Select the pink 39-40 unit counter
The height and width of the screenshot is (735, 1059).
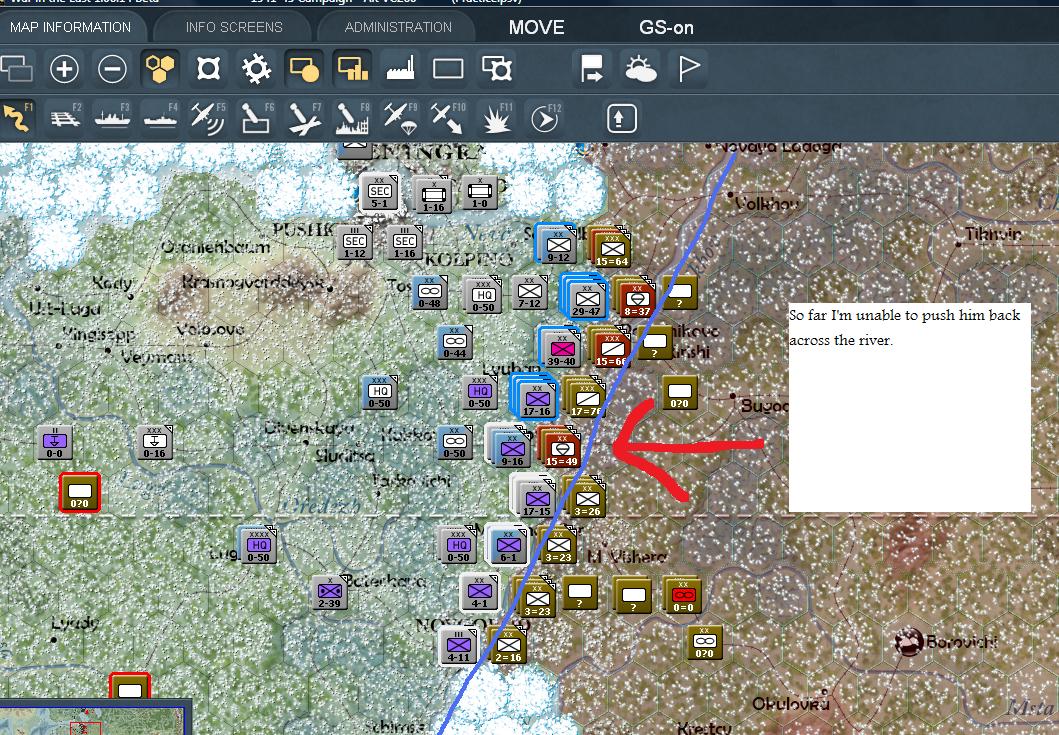click(x=561, y=348)
